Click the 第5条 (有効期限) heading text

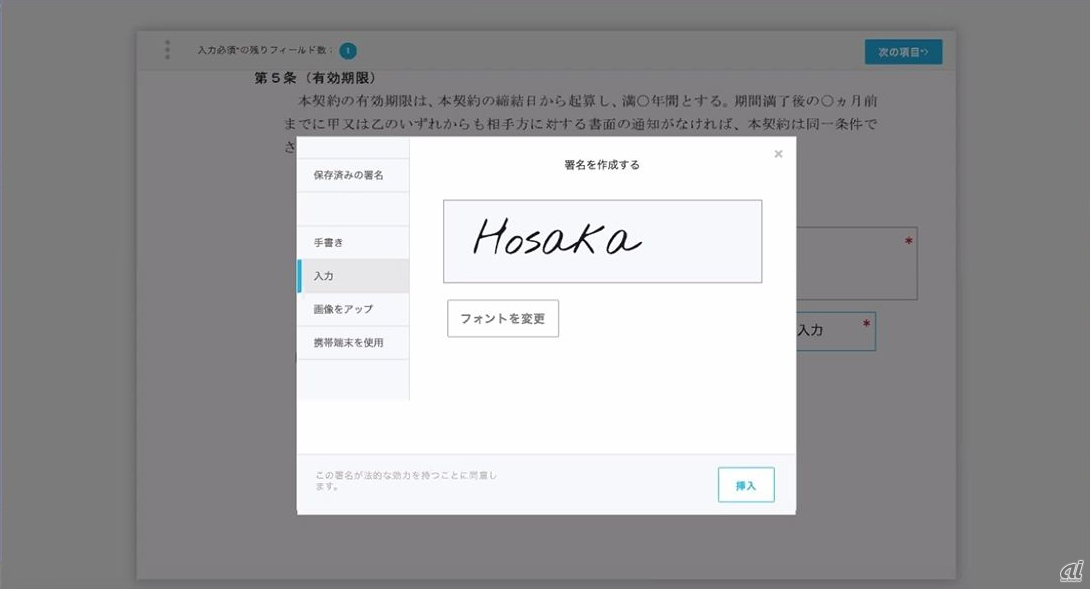click(x=315, y=78)
